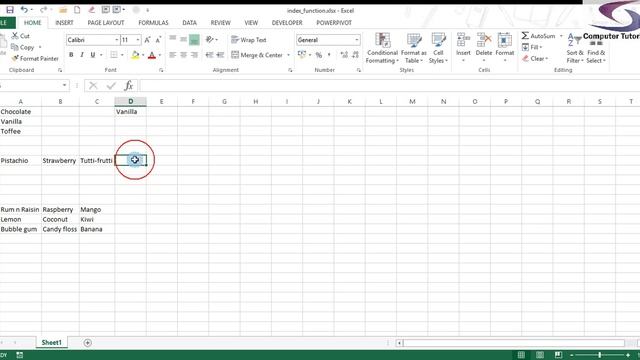Open Cell Styles gallery

(x=438, y=48)
